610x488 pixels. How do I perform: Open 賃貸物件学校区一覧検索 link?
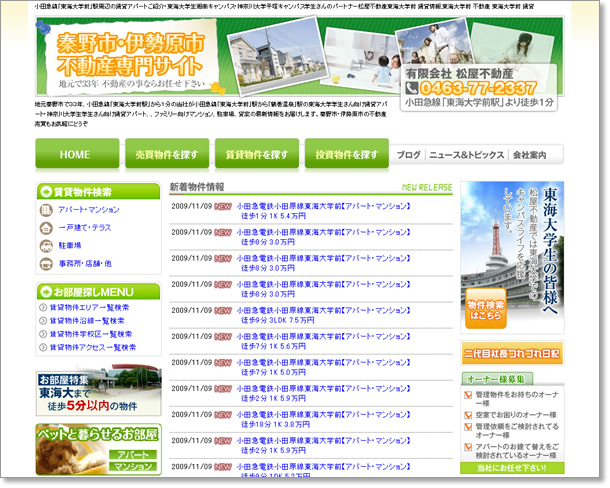pyautogui.click(x=91, y=334)
